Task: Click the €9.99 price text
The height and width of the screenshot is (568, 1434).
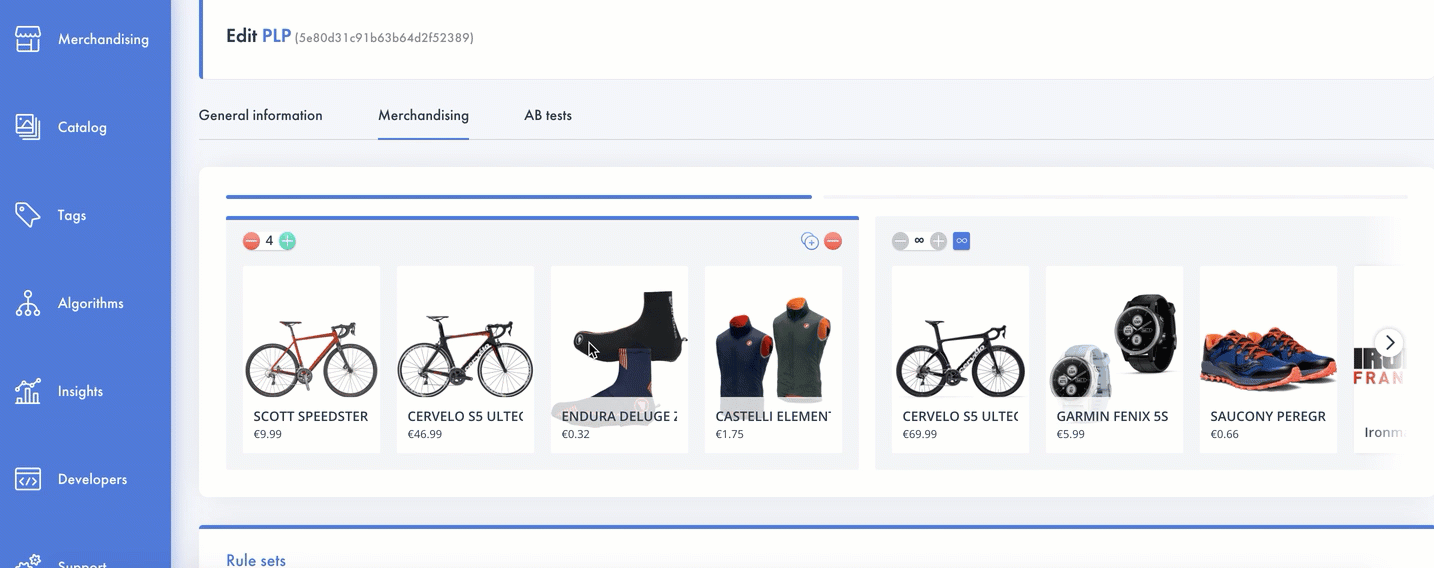Action: pyautogui.click(x=268, y=434)
